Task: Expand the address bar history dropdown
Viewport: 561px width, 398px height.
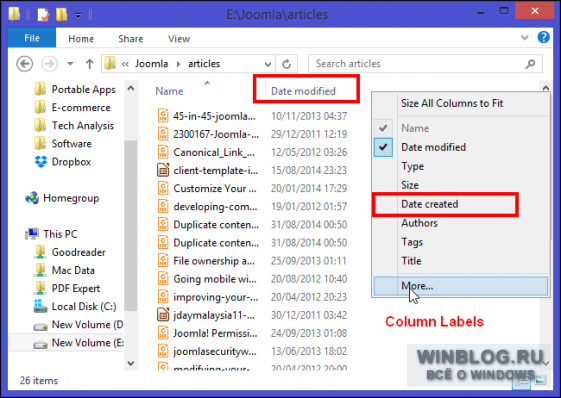Action: pos(268,64)
